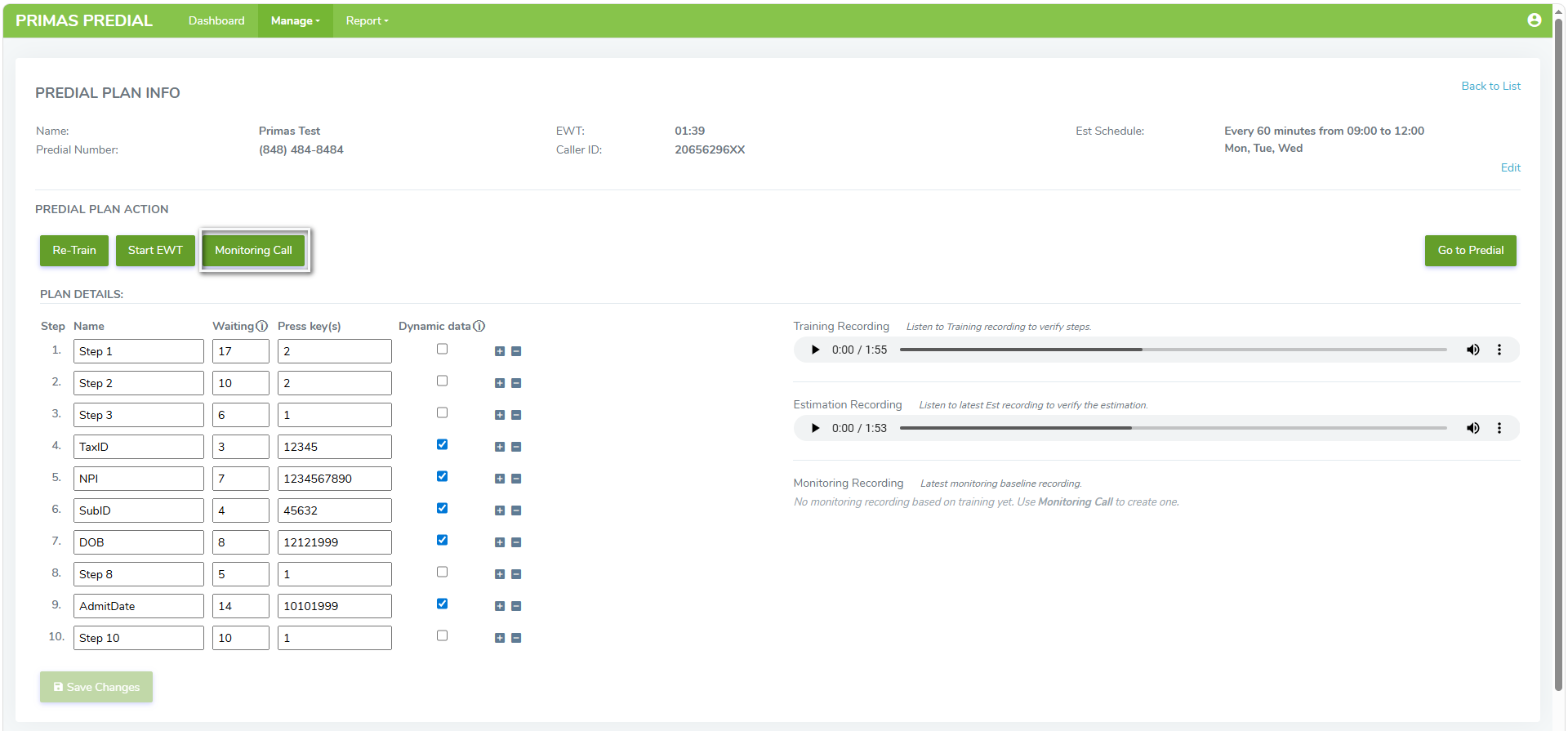Enable dynamic data for Step 2
This screenshot has width=1568, height=731.
(x=442, y=381)
